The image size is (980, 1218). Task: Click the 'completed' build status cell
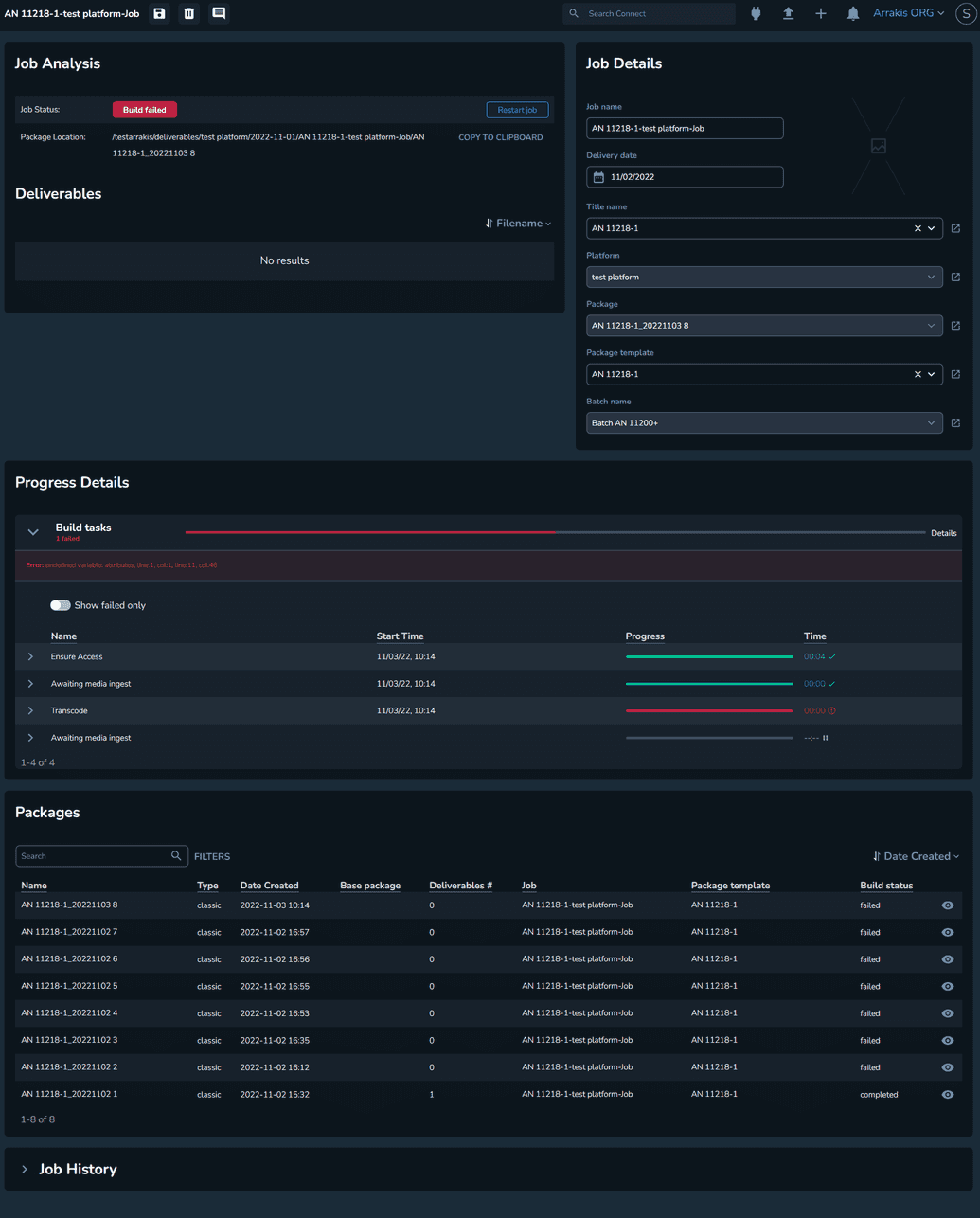(879, 1095)
